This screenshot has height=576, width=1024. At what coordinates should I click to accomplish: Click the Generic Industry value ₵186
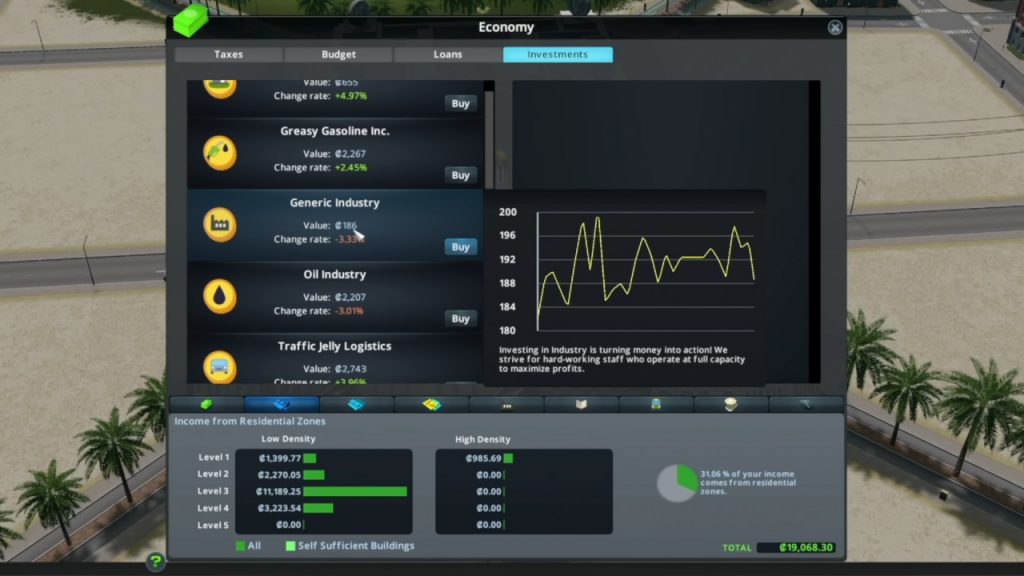pos(346,226)
